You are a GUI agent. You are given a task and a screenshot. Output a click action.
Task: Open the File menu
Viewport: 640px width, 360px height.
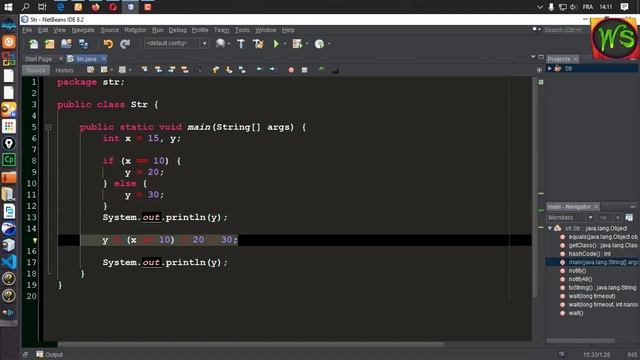(27, 30)
